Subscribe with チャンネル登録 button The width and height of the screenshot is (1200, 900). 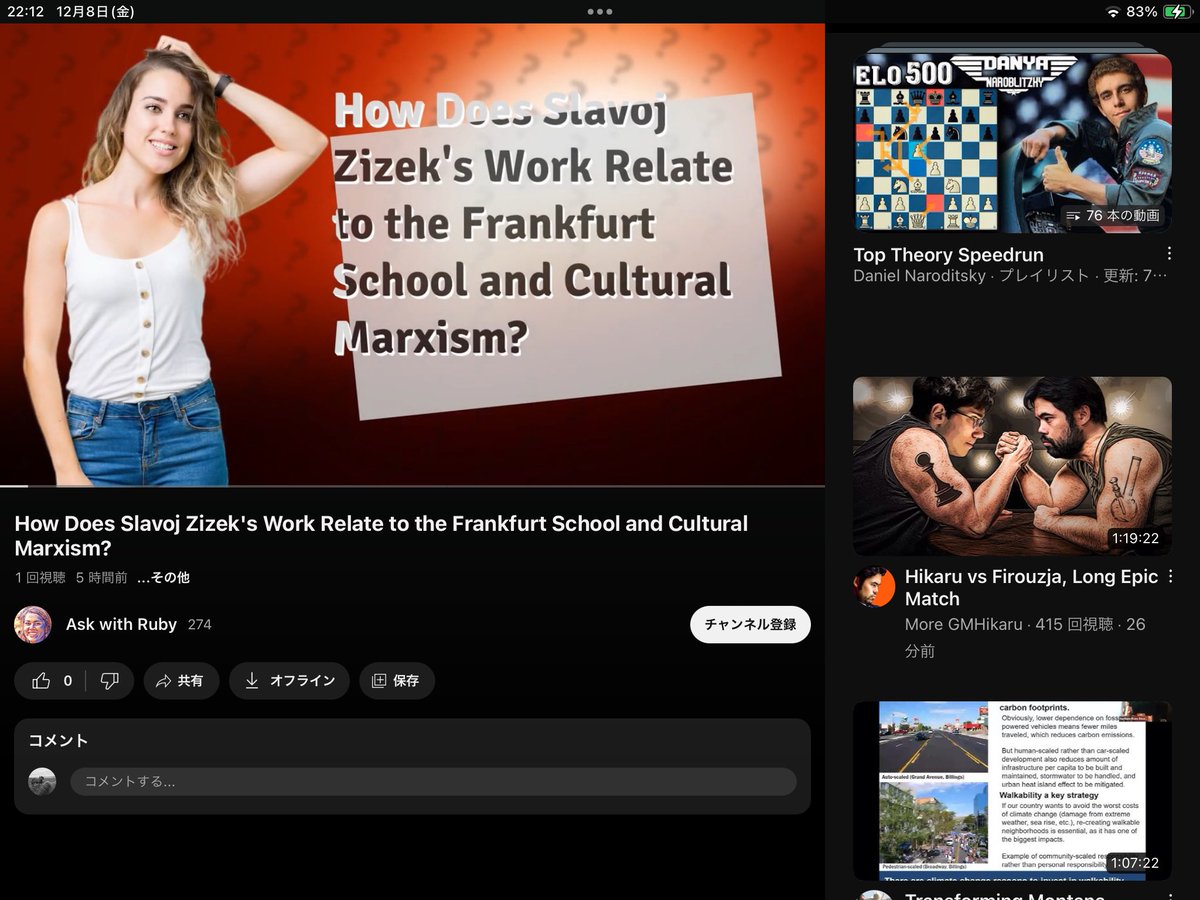click(750, 624)
